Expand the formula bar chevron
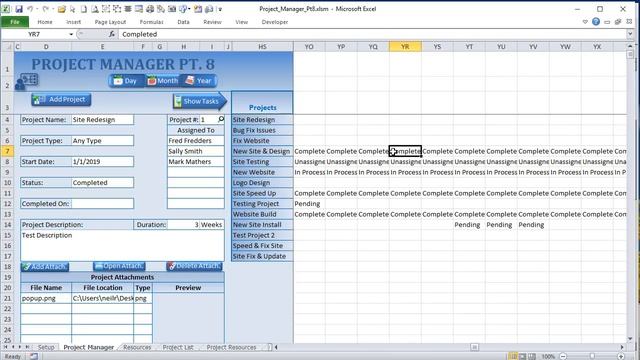The image size is (640, 360). (631, 34)
